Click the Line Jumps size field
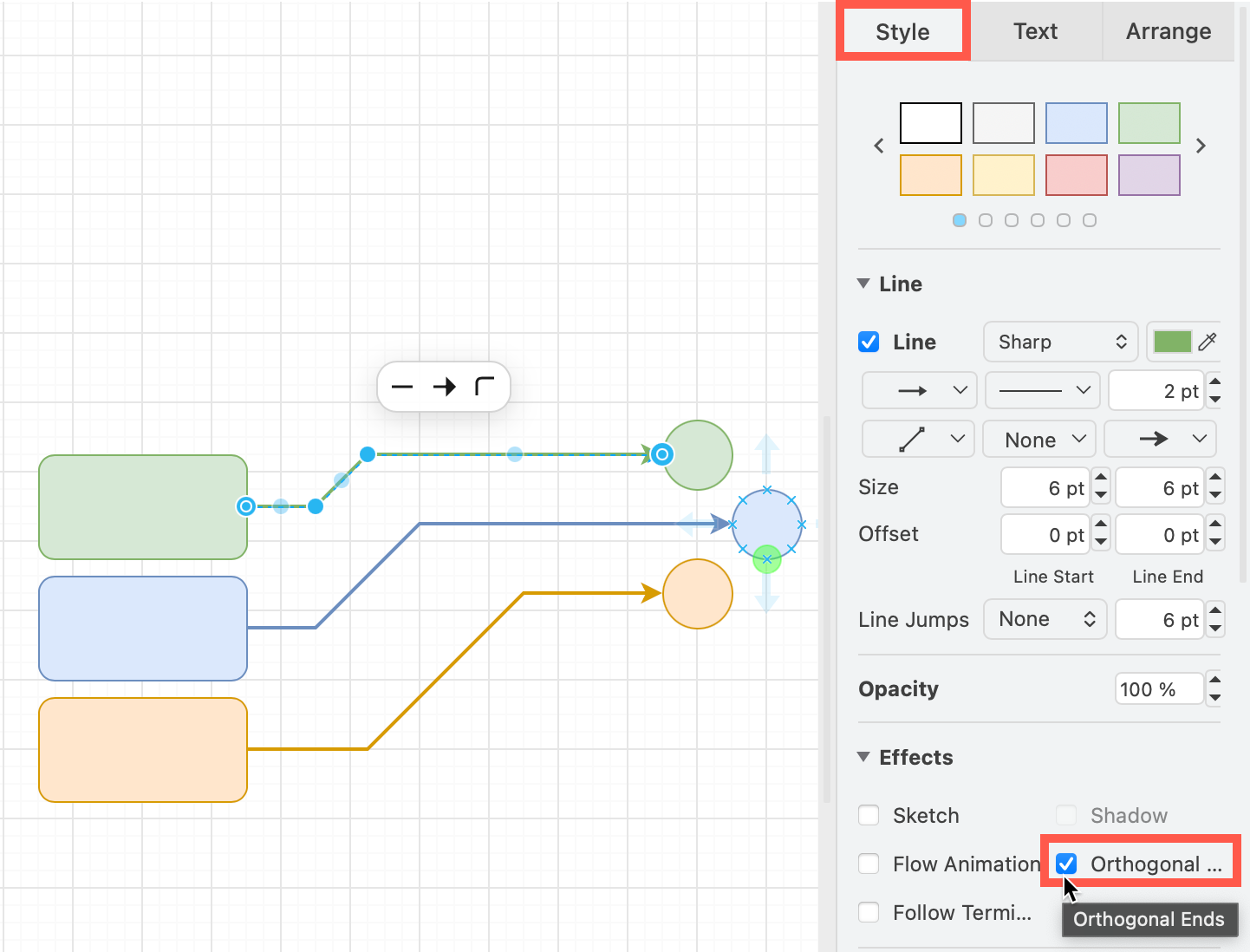Viewport: 1250px width, 952px height. (1160, 619)
